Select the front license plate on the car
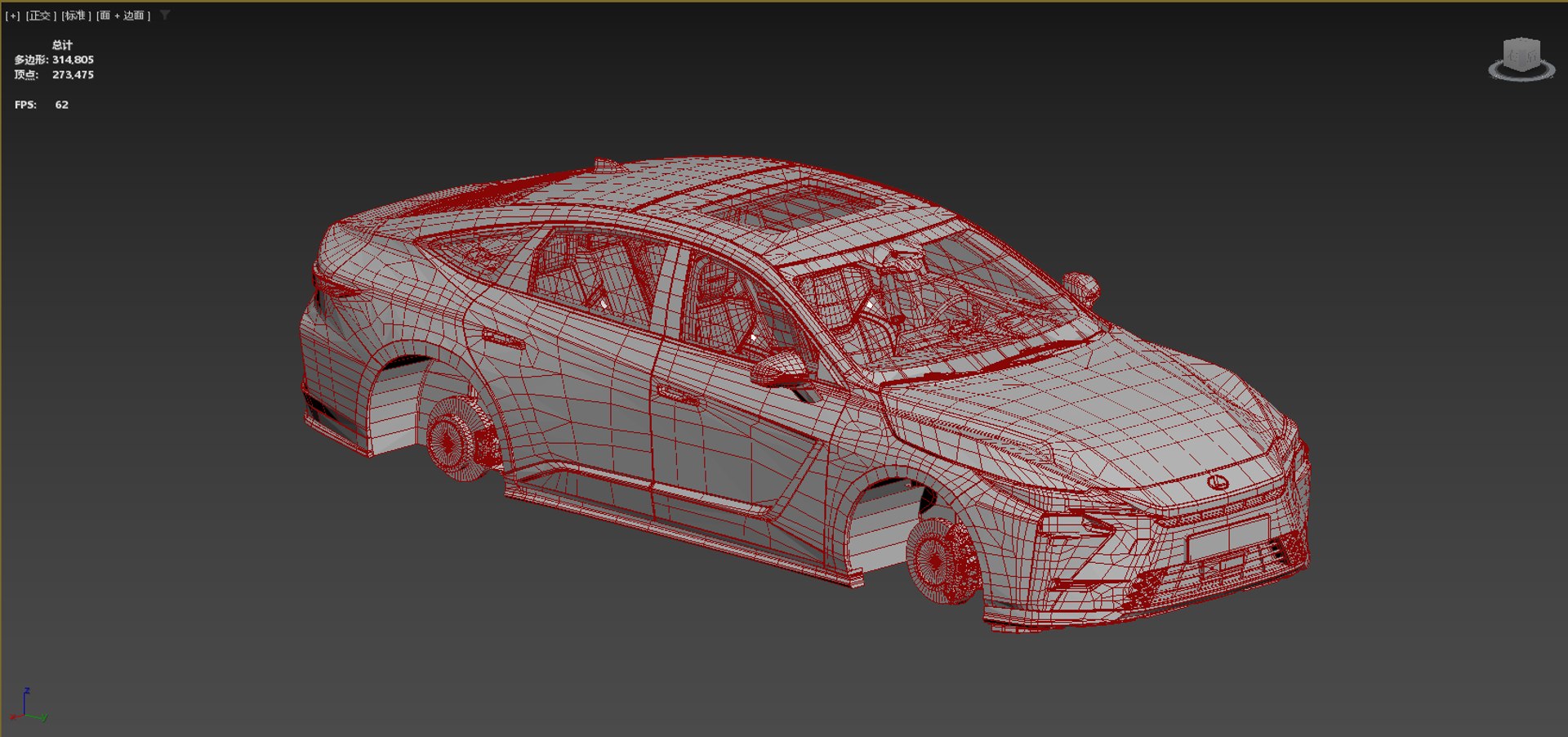The image size is (1568, 737). click(1227, 537)
